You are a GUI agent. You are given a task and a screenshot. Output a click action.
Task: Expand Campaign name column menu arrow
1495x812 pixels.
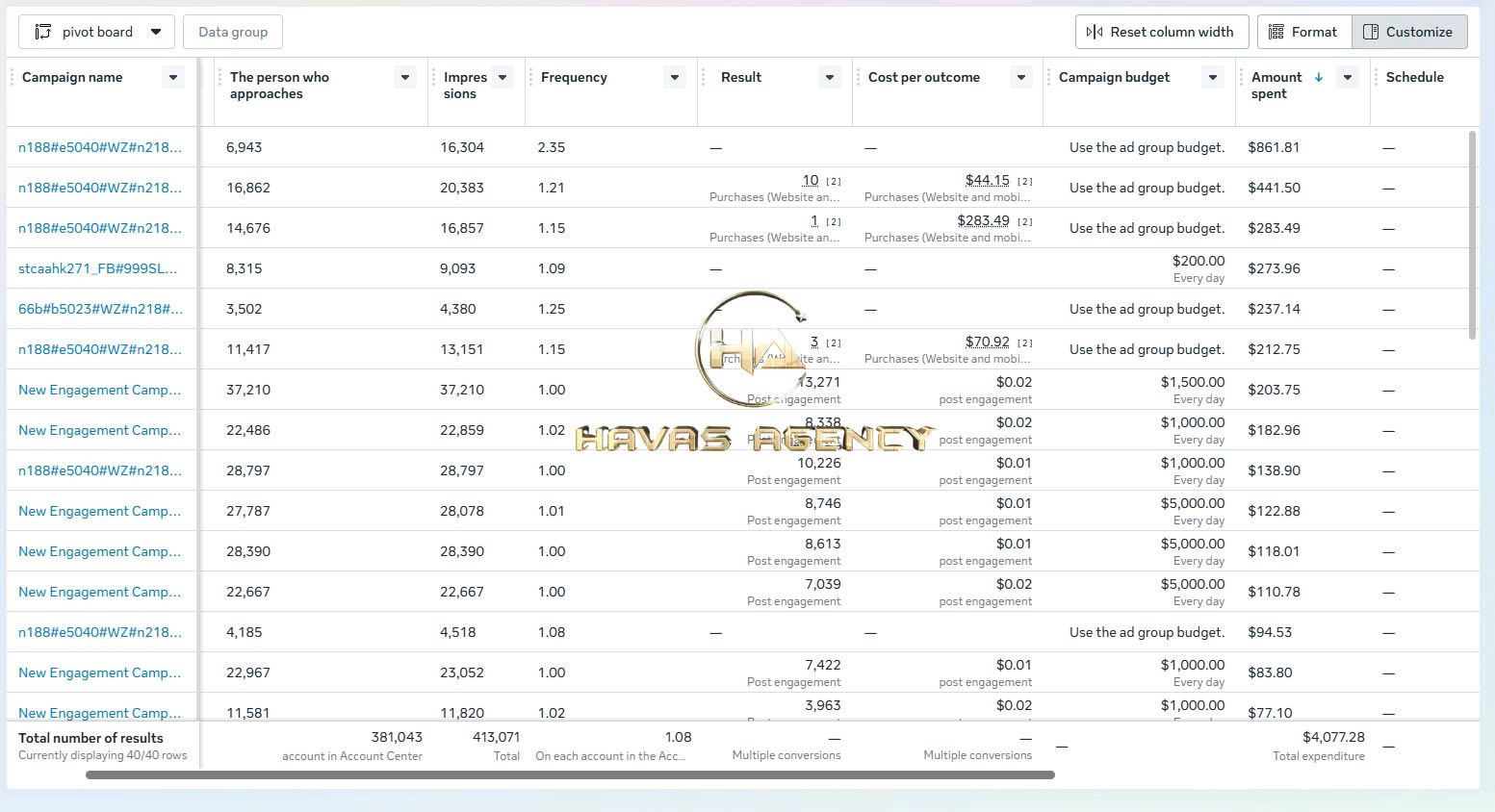(173, 77)
